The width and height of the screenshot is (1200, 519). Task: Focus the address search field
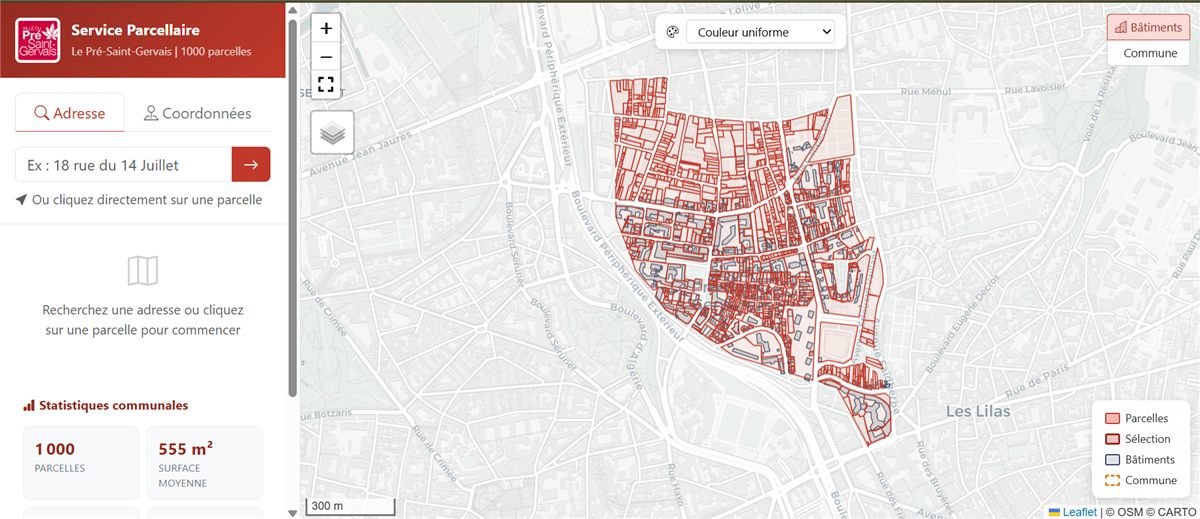[123, 164]
